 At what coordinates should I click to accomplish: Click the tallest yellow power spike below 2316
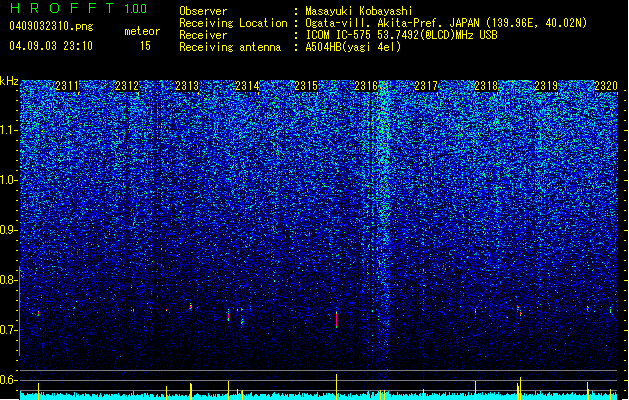click(337, 387)
